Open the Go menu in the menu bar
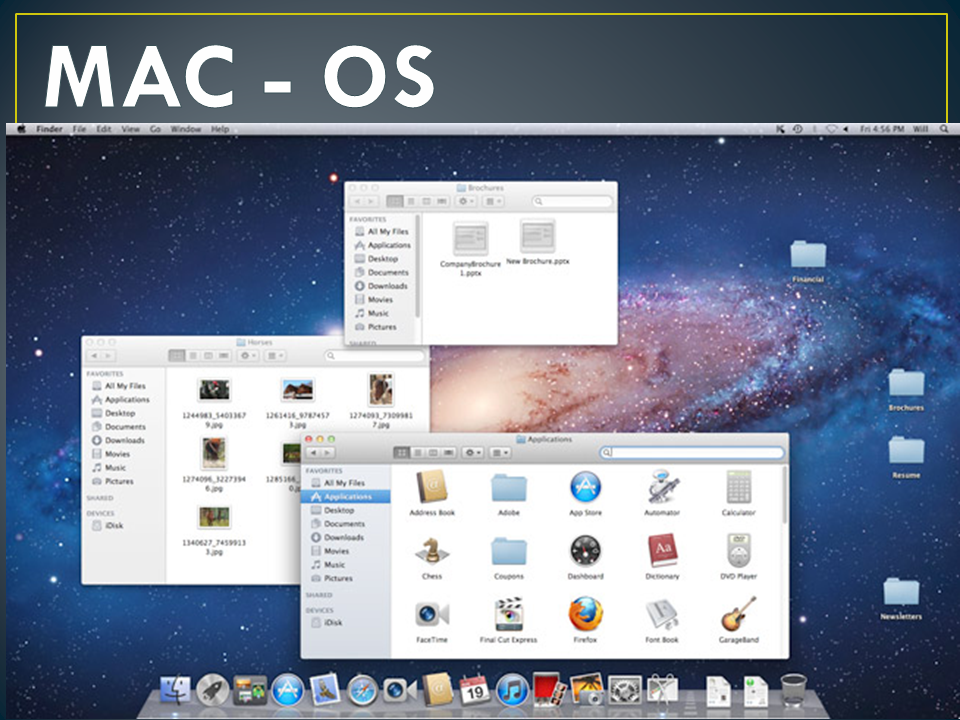This screenshot has height=720, width=960. pos(156,129)
